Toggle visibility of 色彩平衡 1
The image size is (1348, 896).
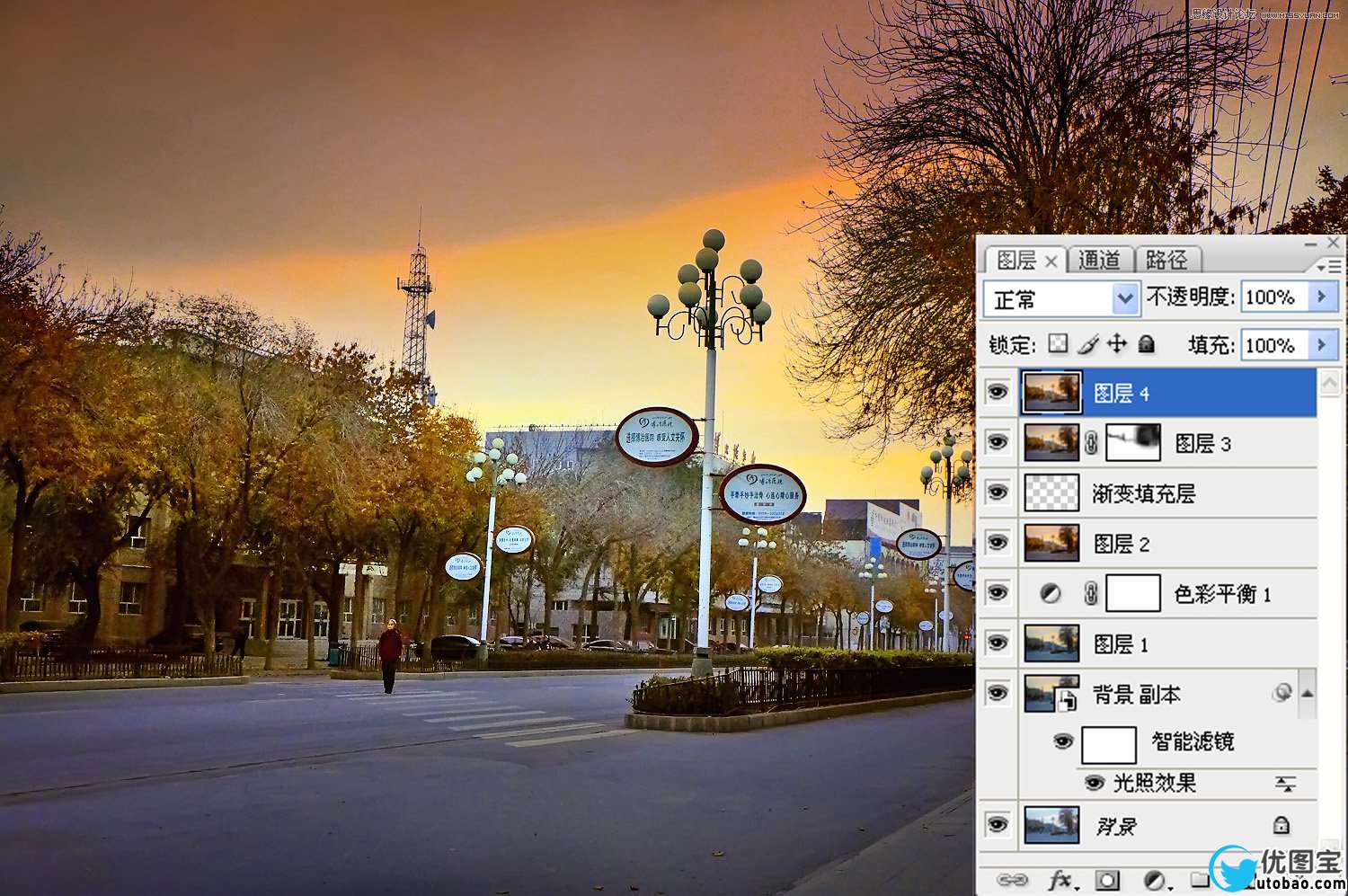click(x=997, y=593)
